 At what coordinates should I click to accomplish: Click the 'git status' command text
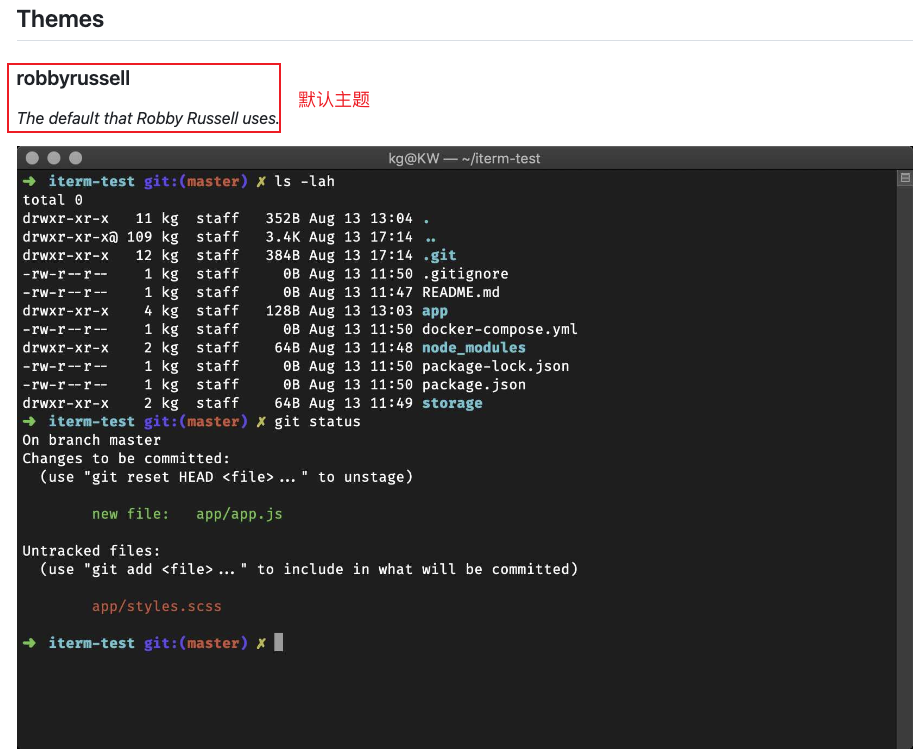pyautogui.click(x=317, y=422)
